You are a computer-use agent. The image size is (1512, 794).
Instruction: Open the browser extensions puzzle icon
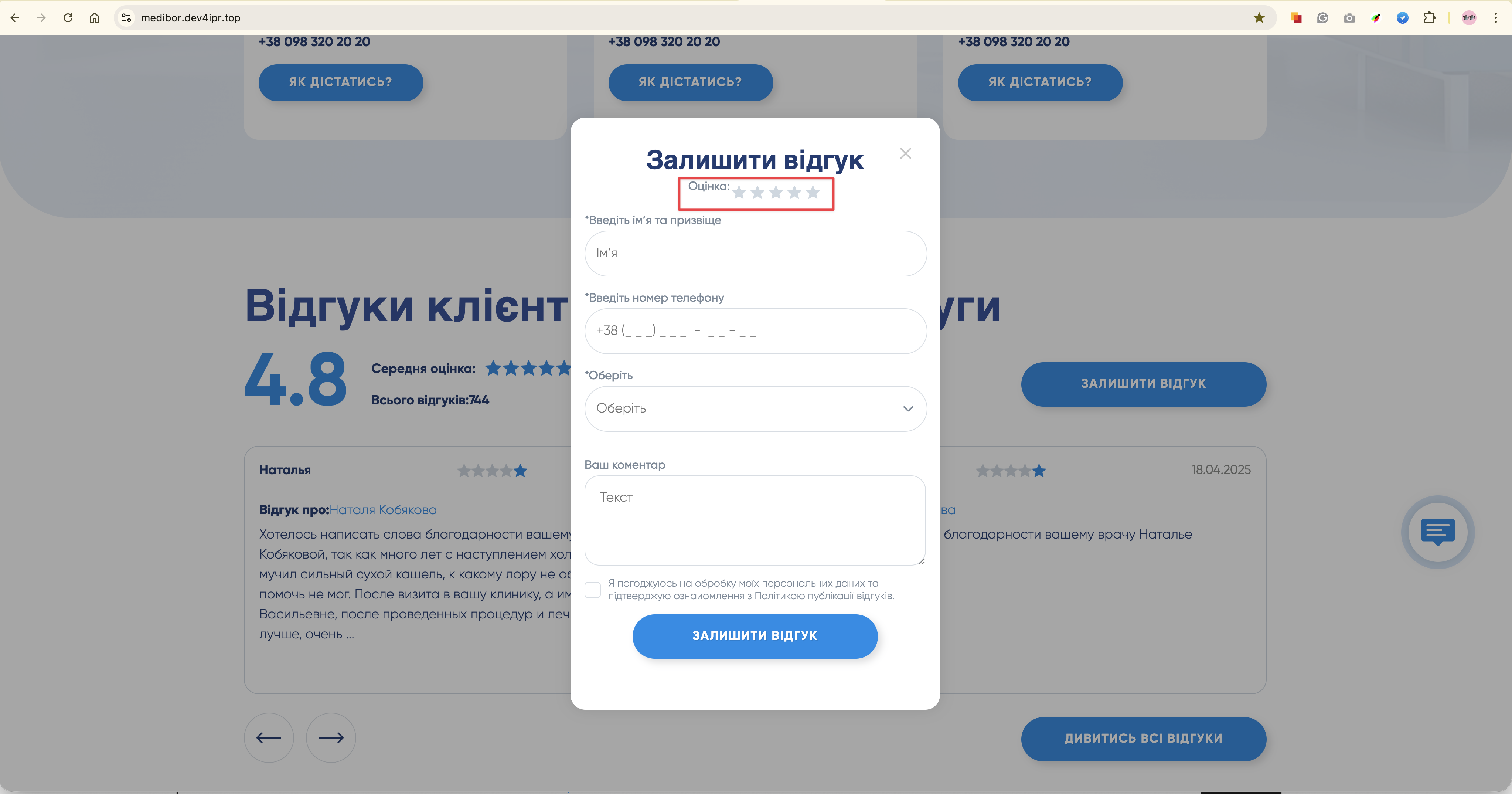1429,18
